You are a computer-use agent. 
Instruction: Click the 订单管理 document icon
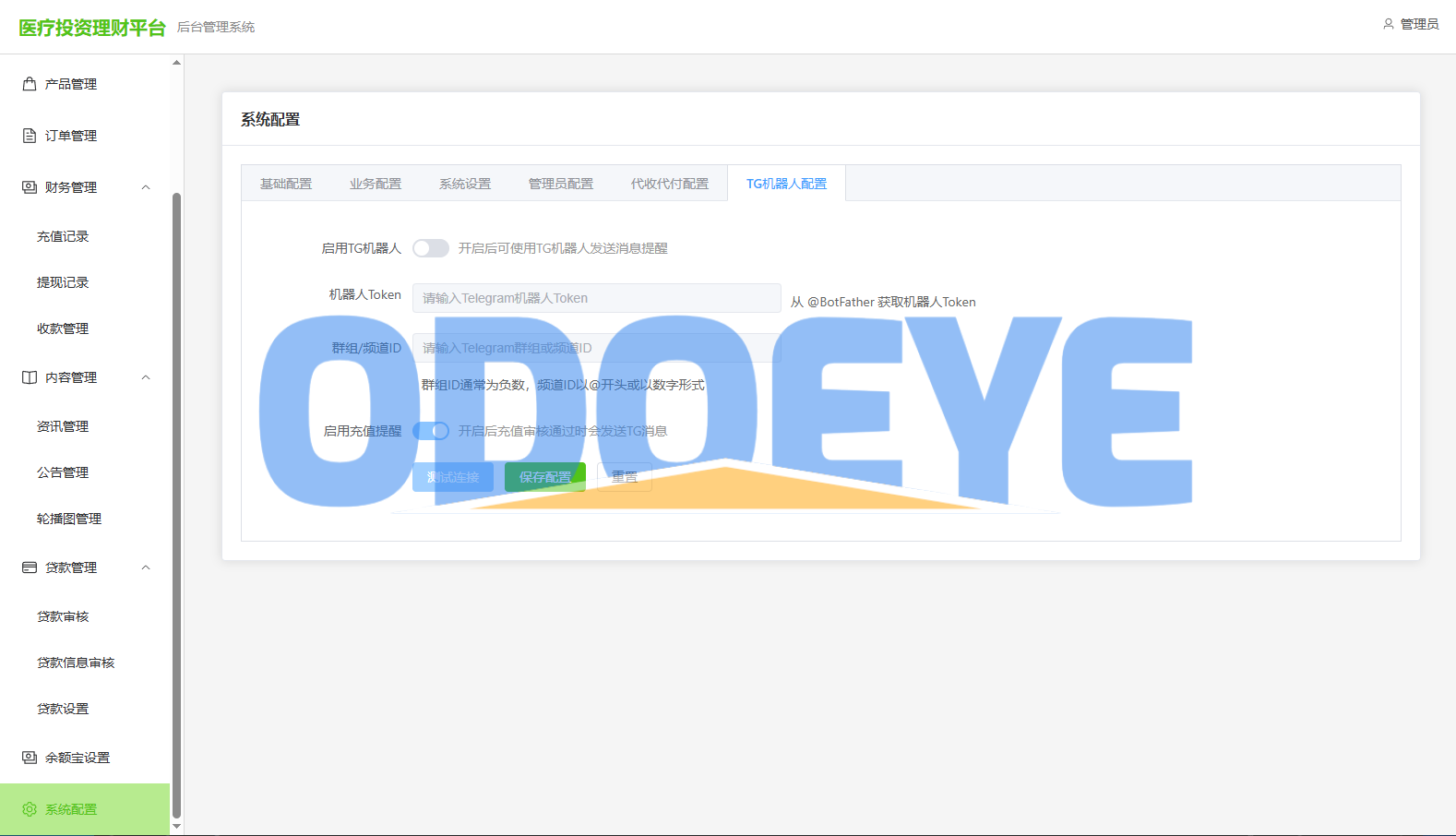tap(30, 136)
